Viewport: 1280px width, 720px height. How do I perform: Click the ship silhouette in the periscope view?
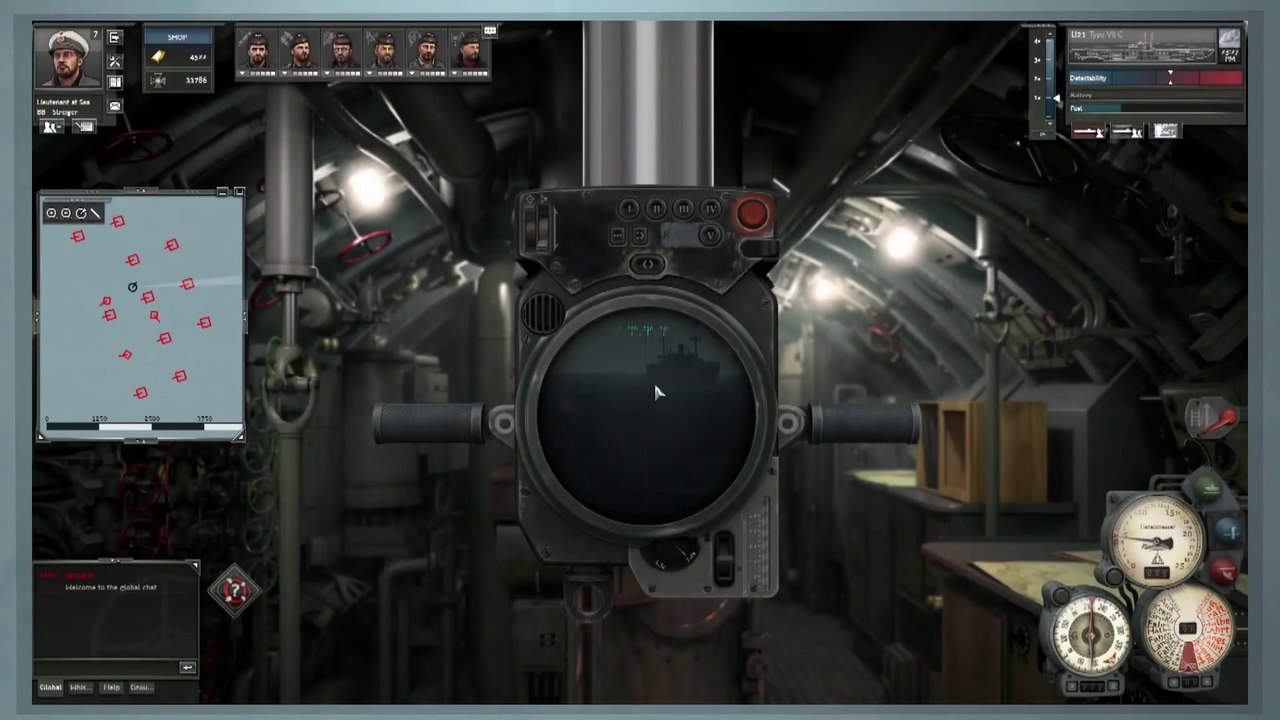point(681,359)
